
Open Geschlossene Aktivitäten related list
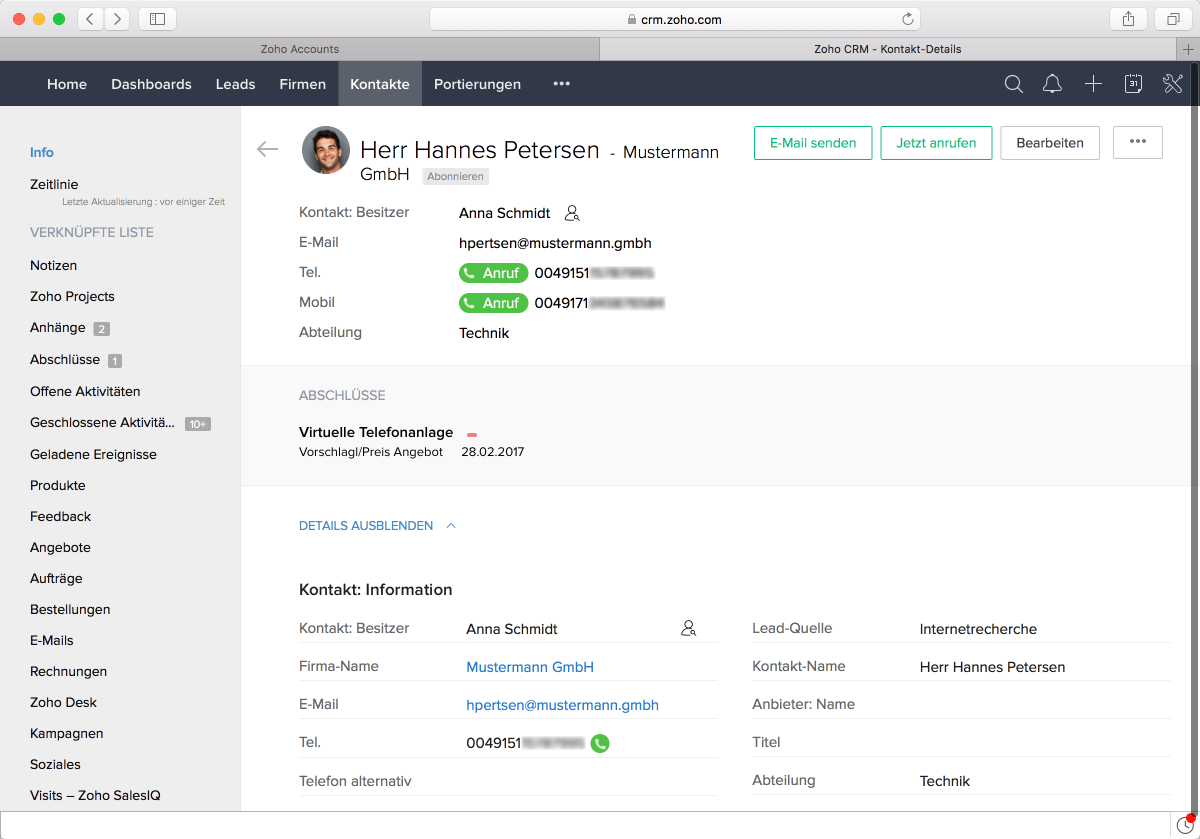[x=102, y=423]
